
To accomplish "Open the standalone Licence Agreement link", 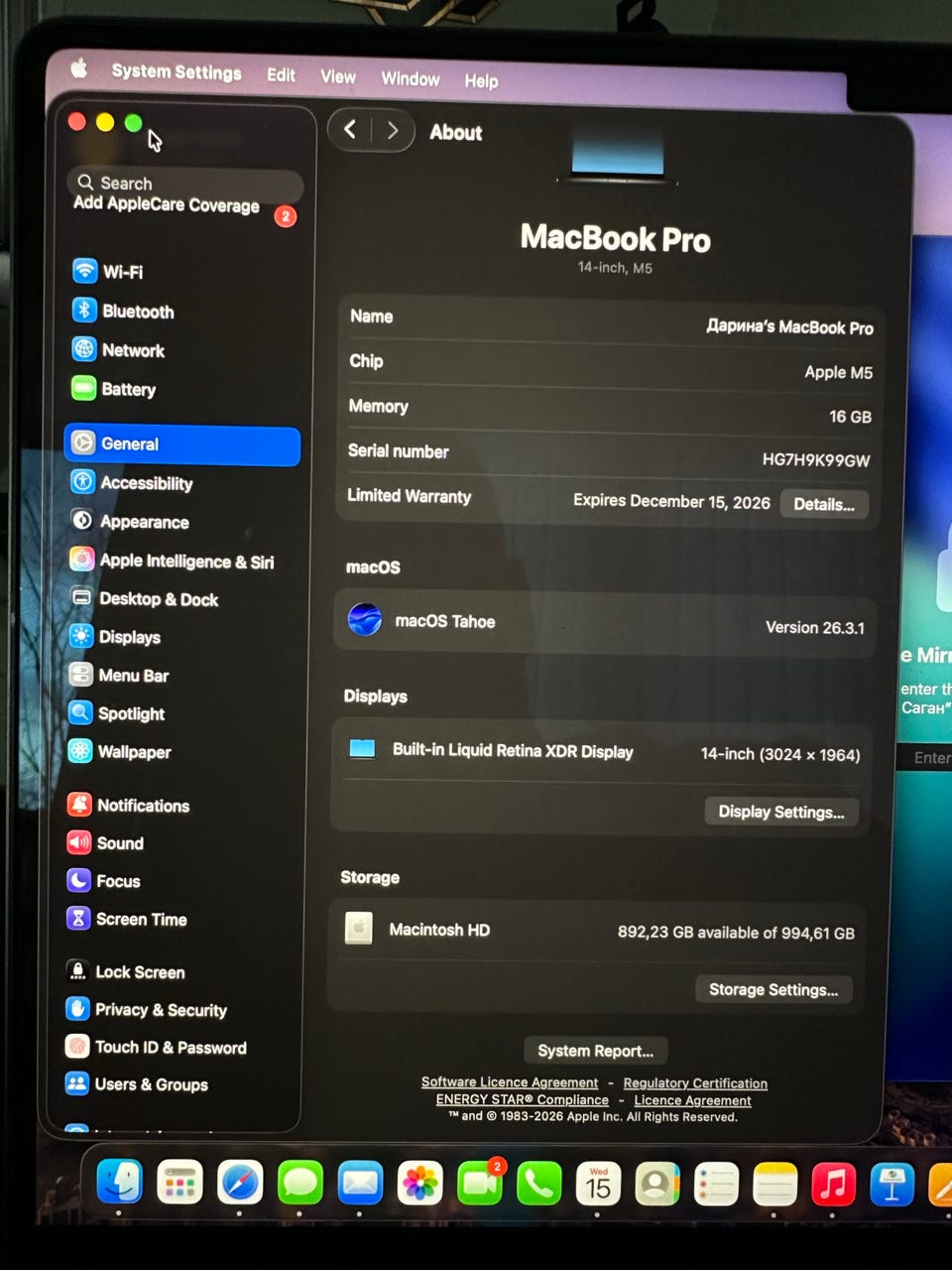I will (692, 1100).
